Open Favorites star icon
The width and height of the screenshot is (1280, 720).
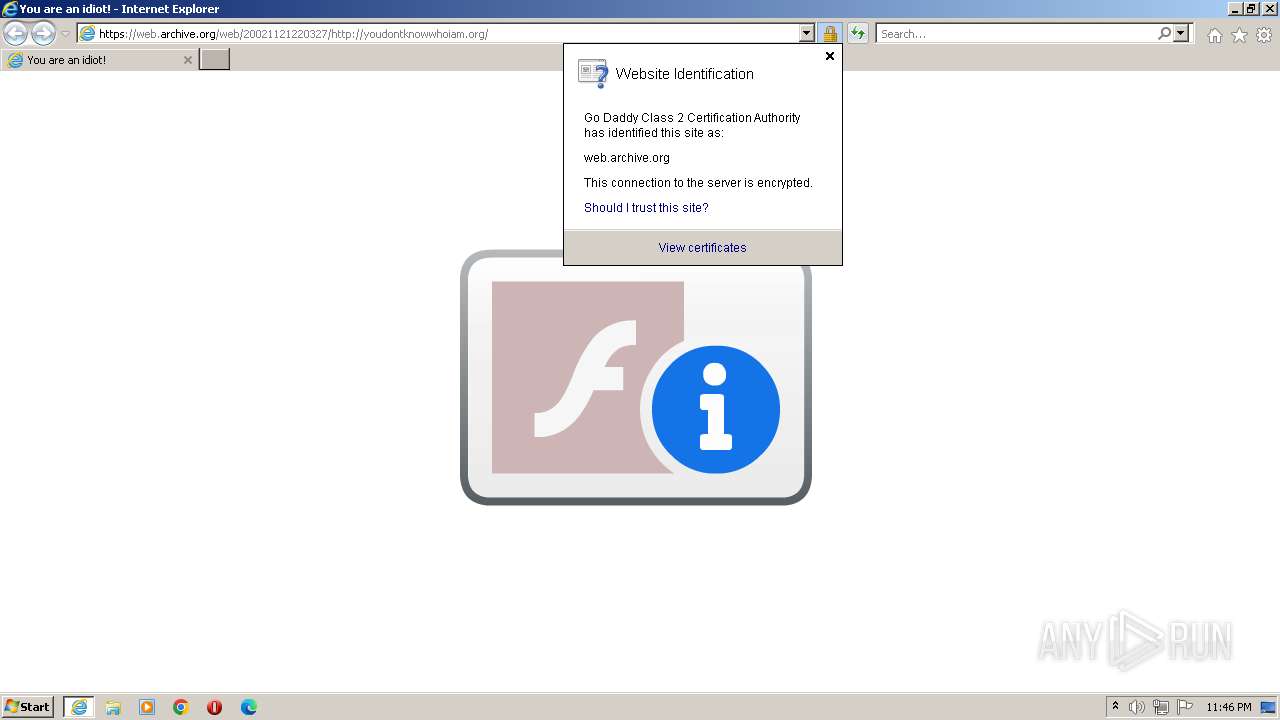pos(1239,35)
